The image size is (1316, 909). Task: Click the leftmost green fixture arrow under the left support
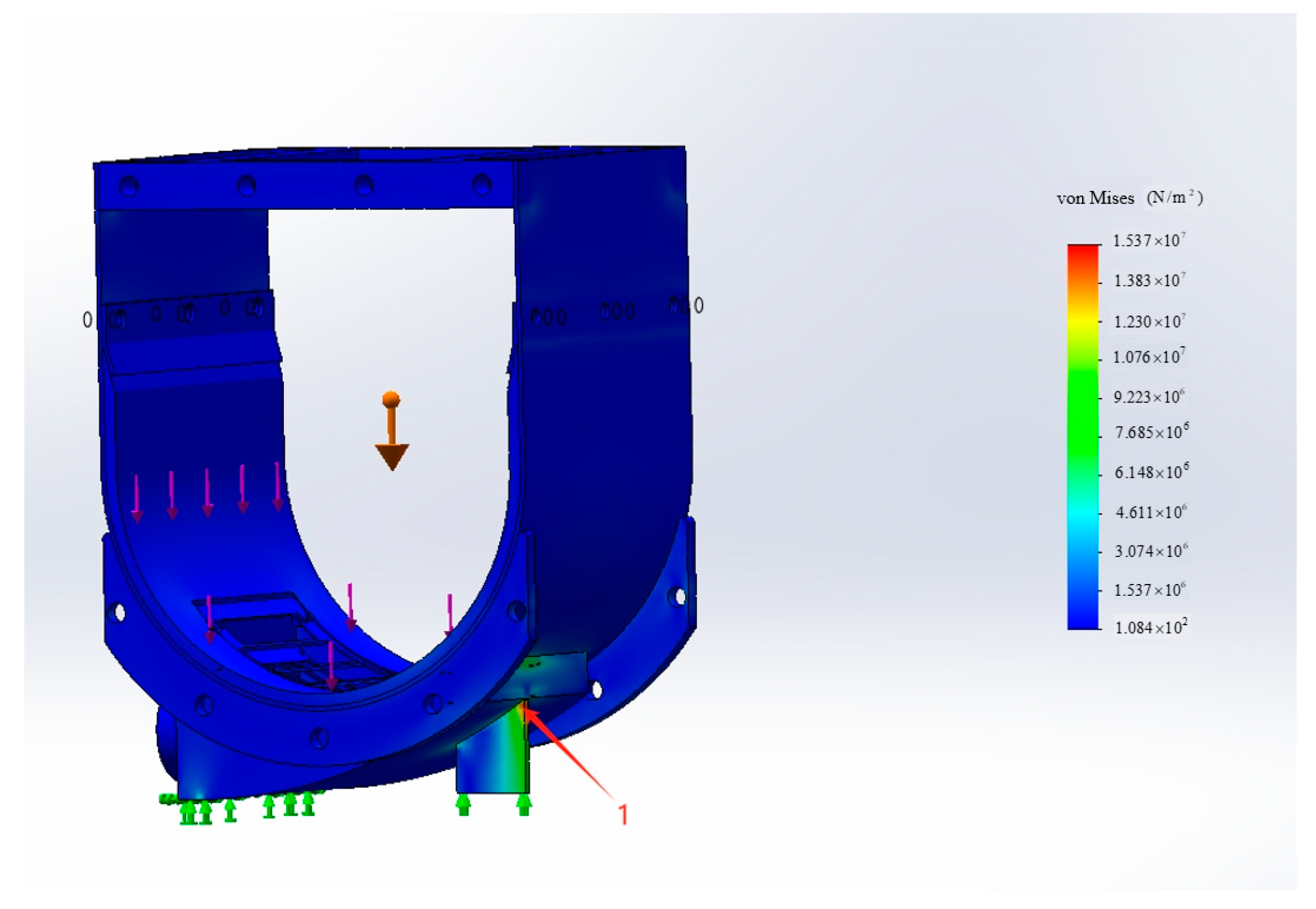[x=187, y=813]
